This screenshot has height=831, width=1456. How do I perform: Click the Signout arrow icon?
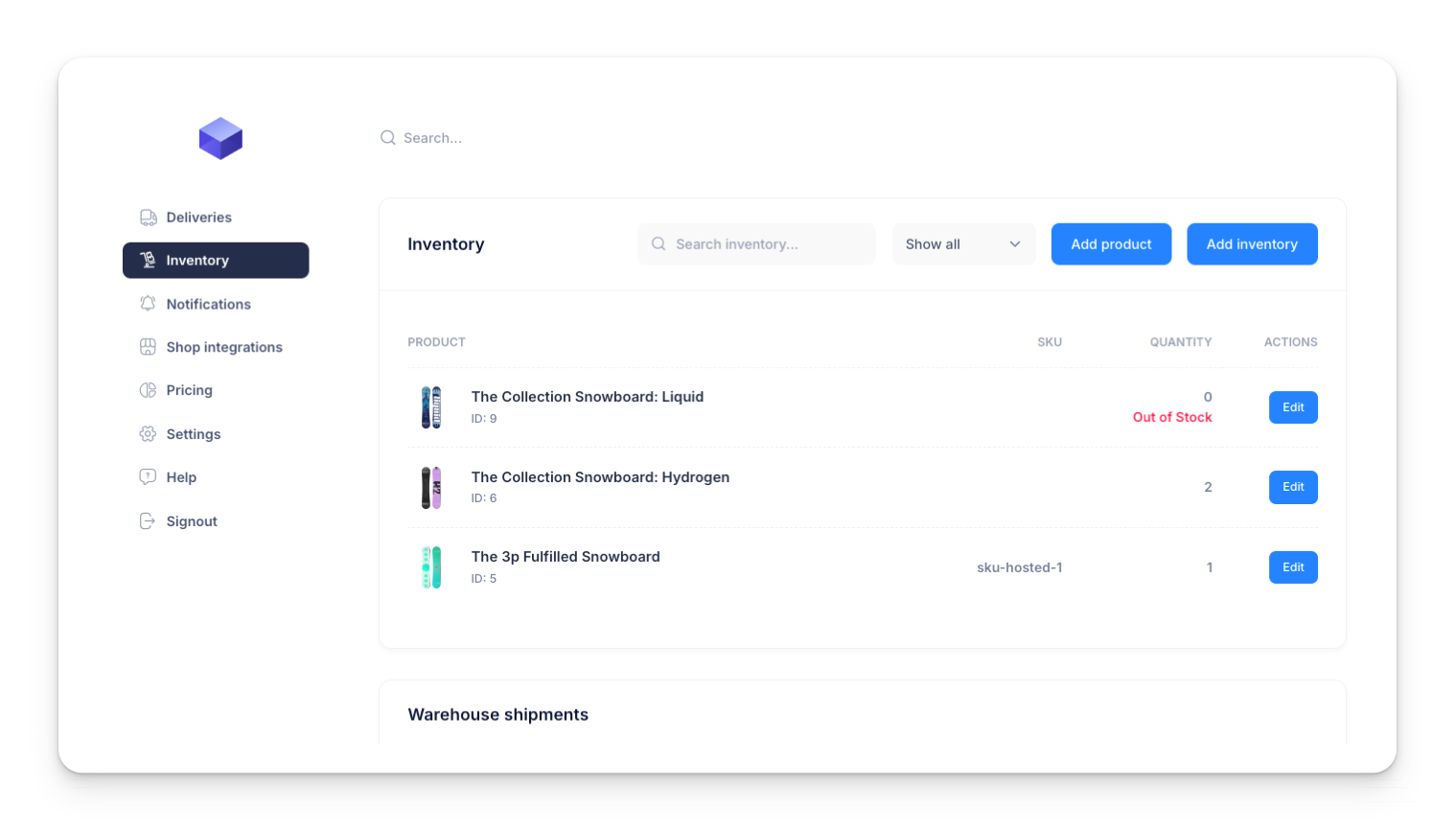coord(148,521)
